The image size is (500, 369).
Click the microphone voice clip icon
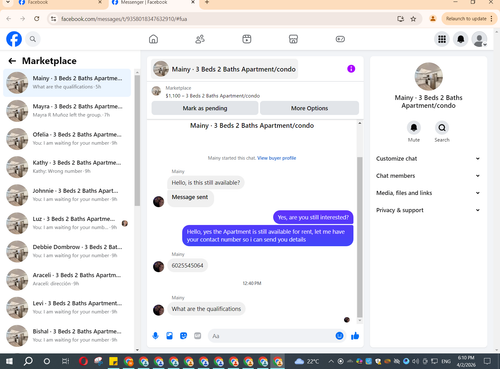[155, 336]
